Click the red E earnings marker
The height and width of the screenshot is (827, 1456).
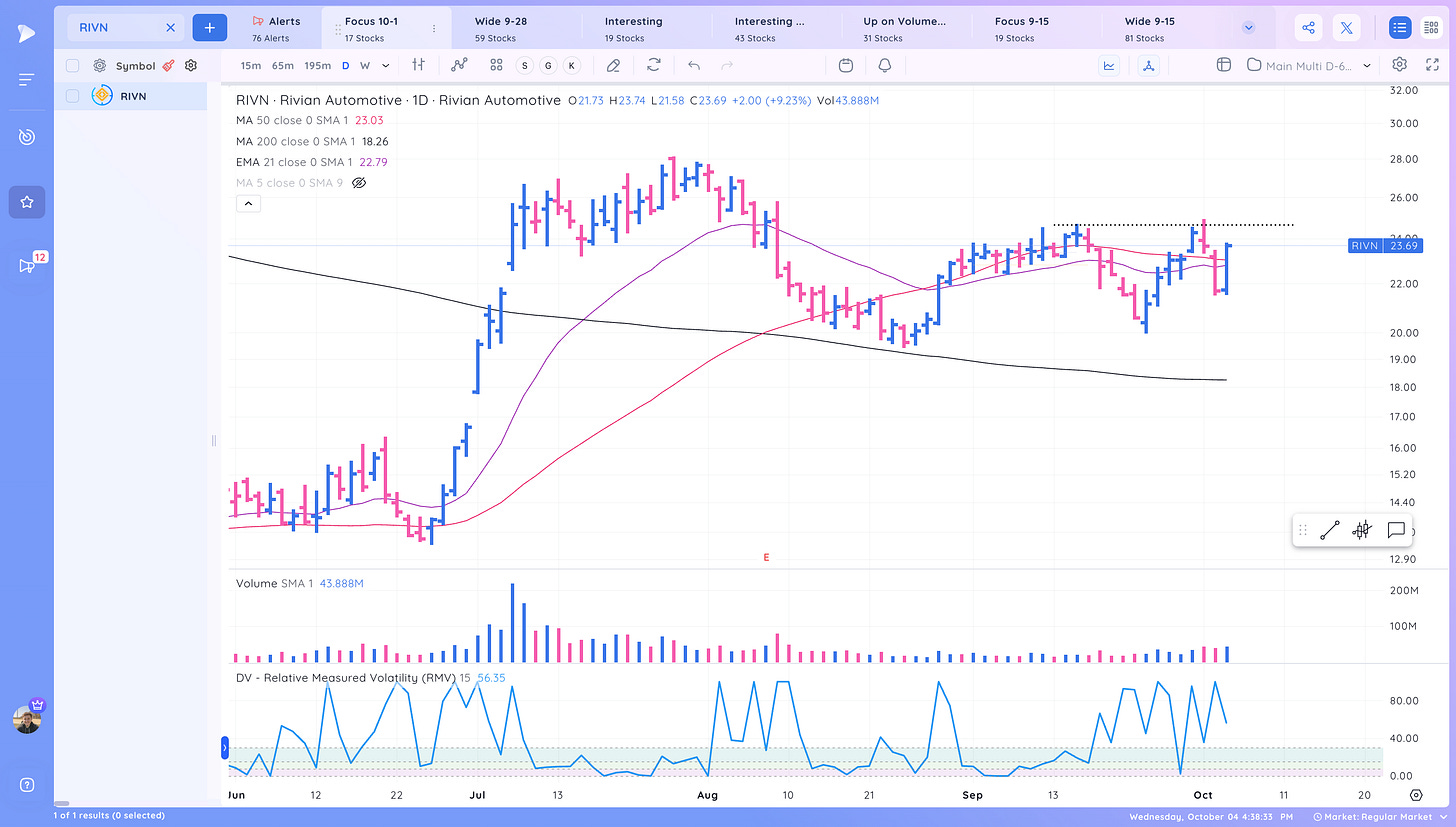pyautogui.click(x=766, y=558)
